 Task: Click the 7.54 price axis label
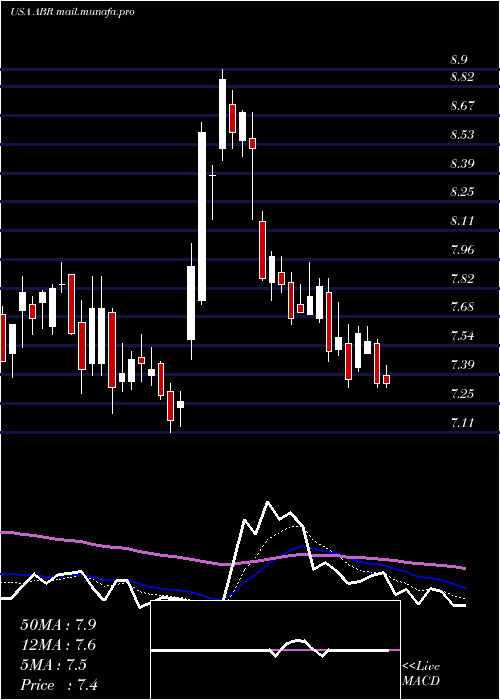coord(462,336)
